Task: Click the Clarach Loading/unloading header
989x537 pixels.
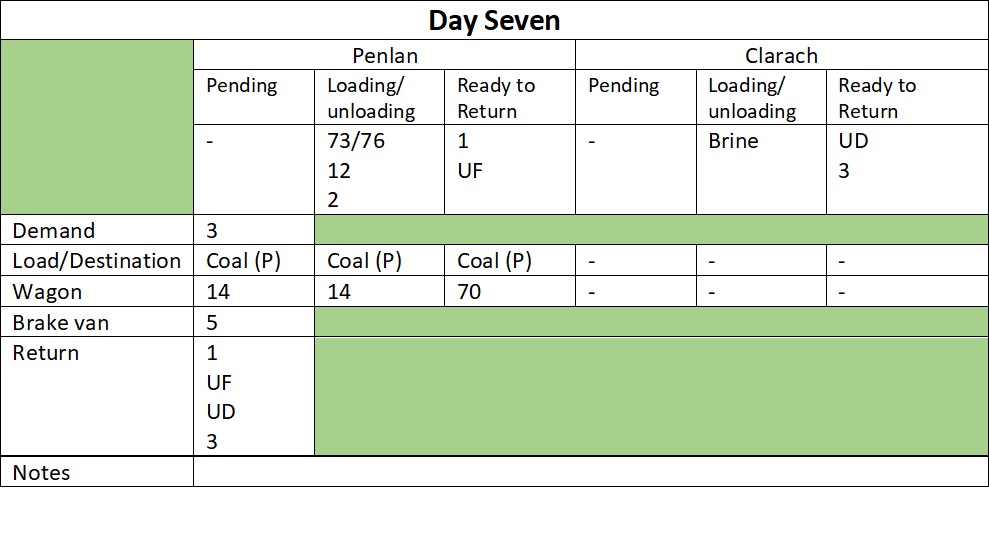Action: 761,97
